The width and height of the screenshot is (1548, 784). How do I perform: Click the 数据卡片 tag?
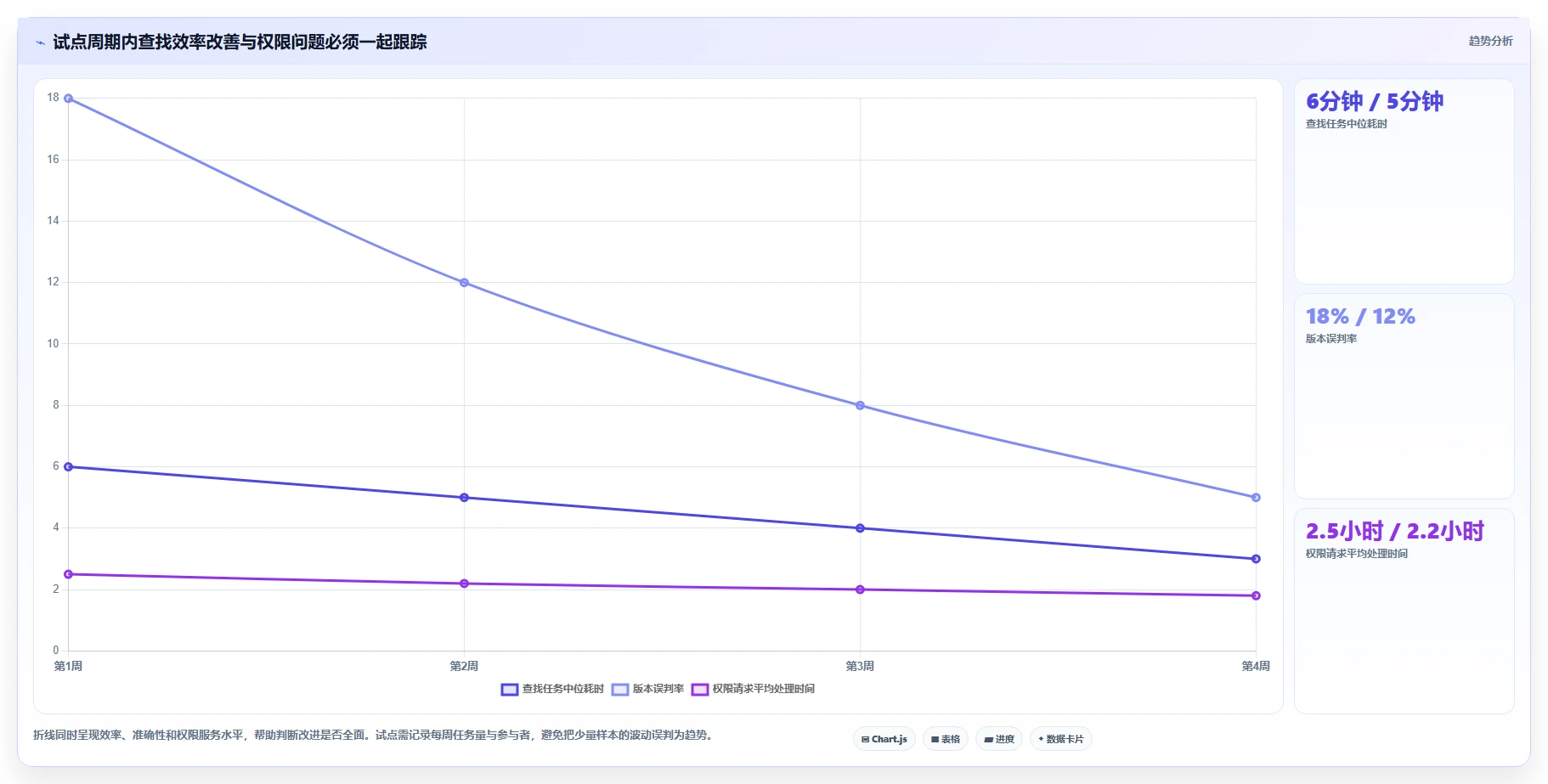pyautogui.click(x=1061, y=739)
